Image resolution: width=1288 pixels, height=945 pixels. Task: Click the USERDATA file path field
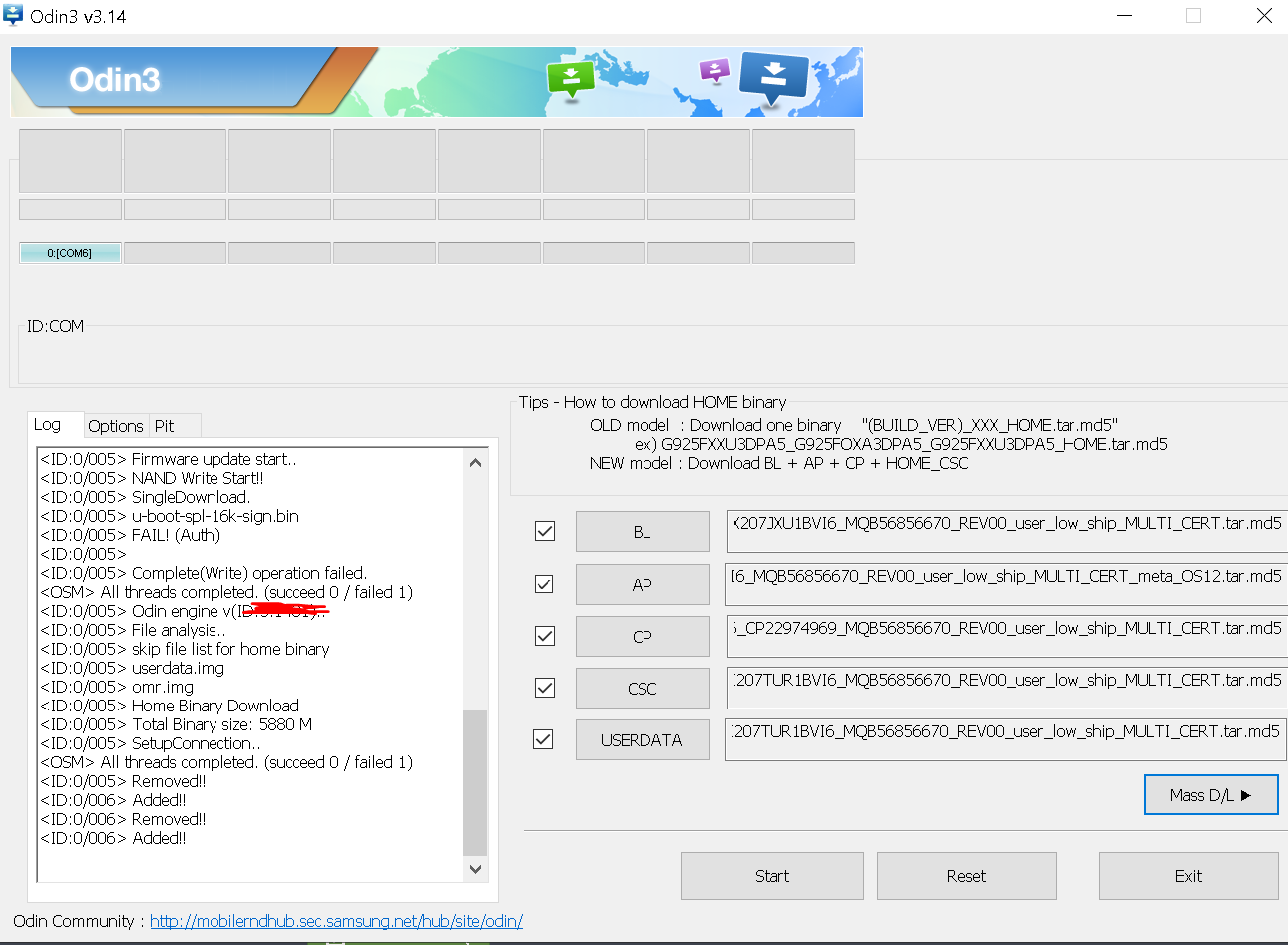pos(1007,739)
